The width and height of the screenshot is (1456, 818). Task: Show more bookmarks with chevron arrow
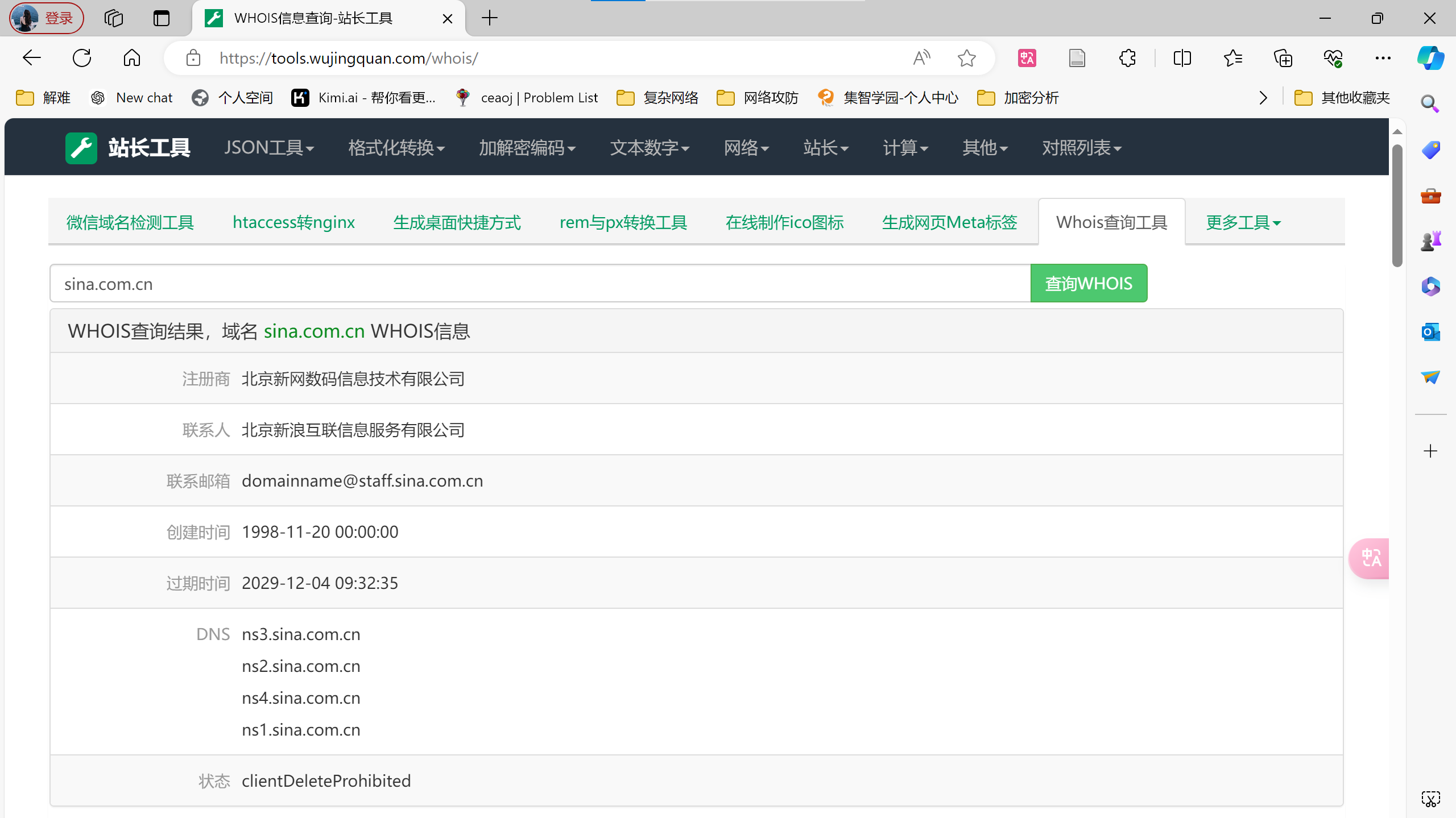(1263, 98)
